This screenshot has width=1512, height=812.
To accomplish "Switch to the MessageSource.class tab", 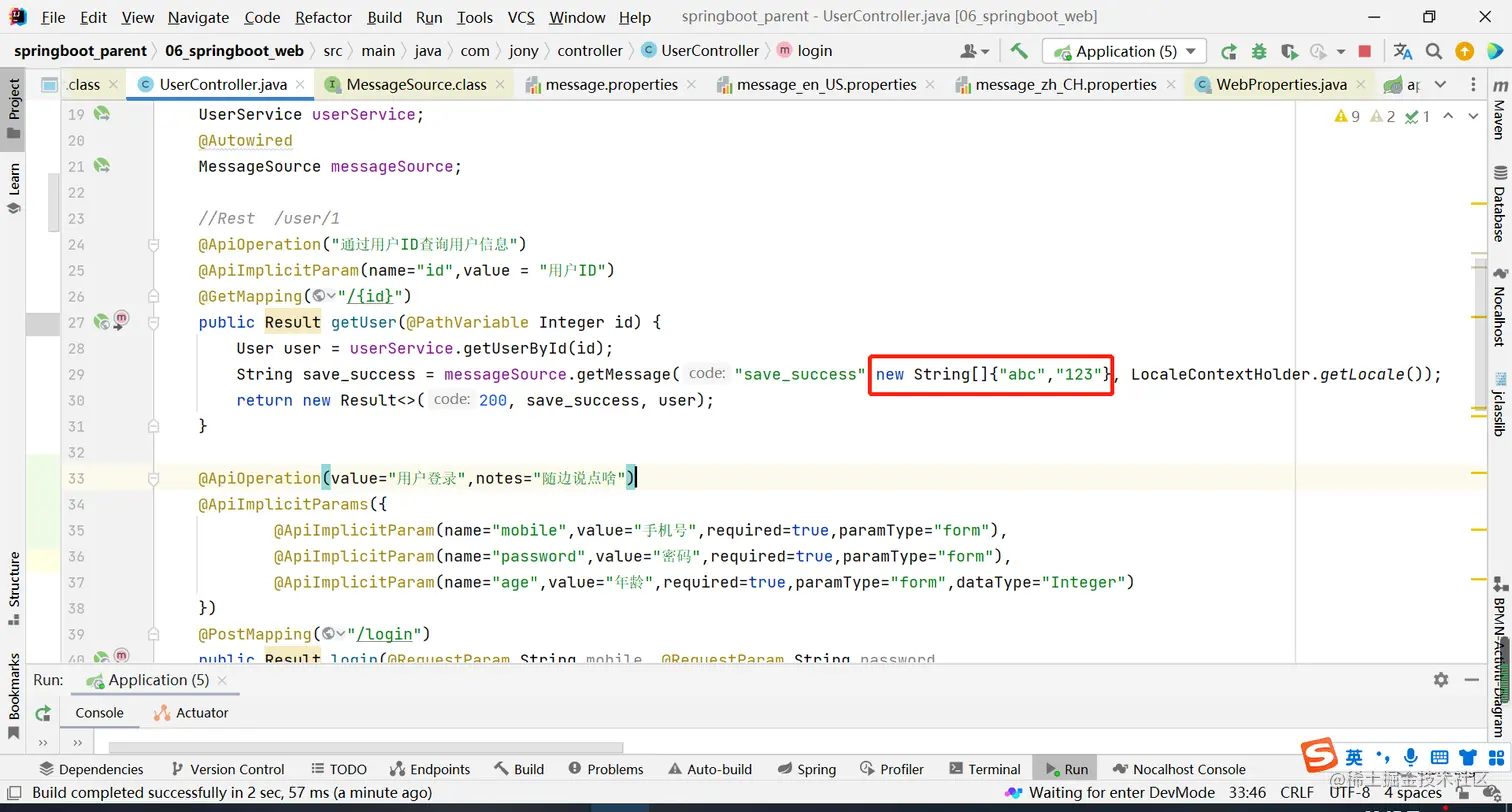I will pyautogui.click(x=414, y=85).
